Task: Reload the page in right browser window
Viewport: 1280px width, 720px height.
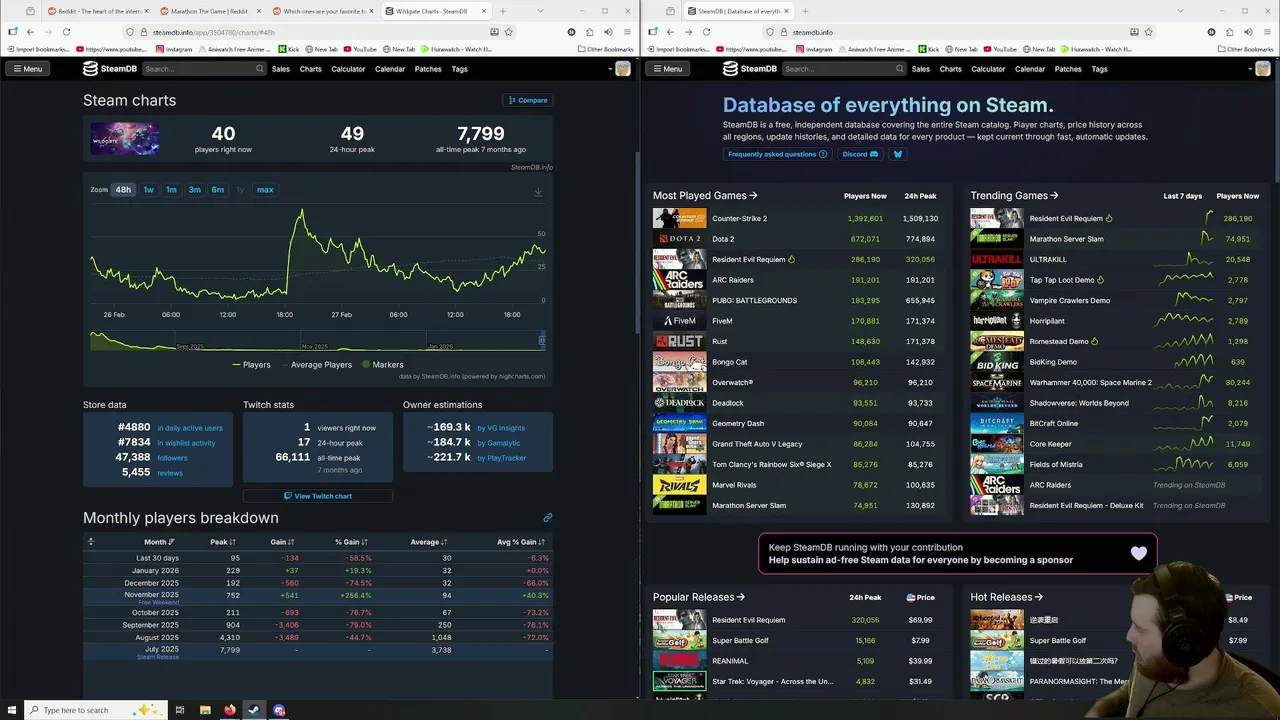Action: tap(706, 32)
